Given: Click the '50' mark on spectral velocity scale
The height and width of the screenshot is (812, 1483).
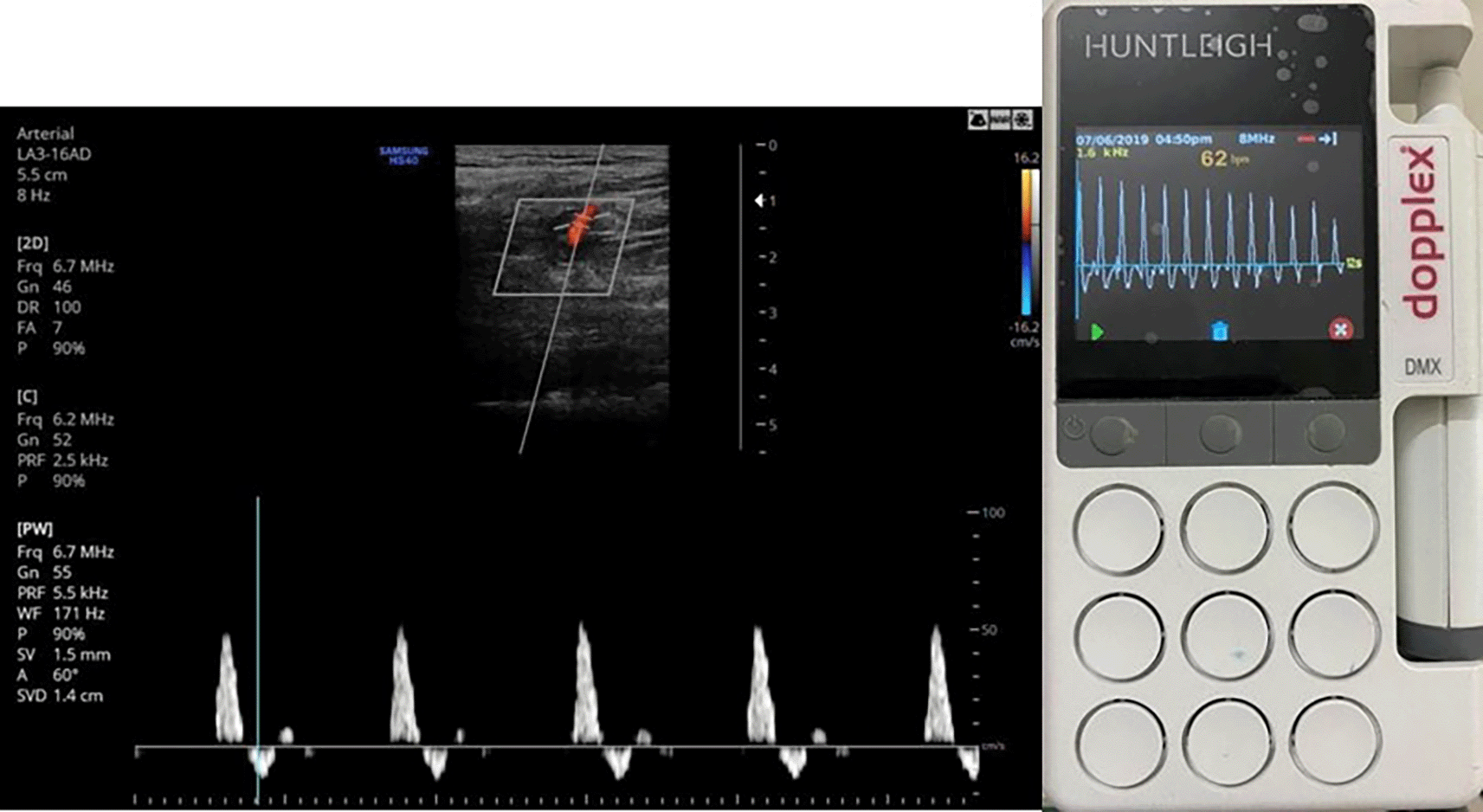Looking at the screenshot, I should coord(991,629).
